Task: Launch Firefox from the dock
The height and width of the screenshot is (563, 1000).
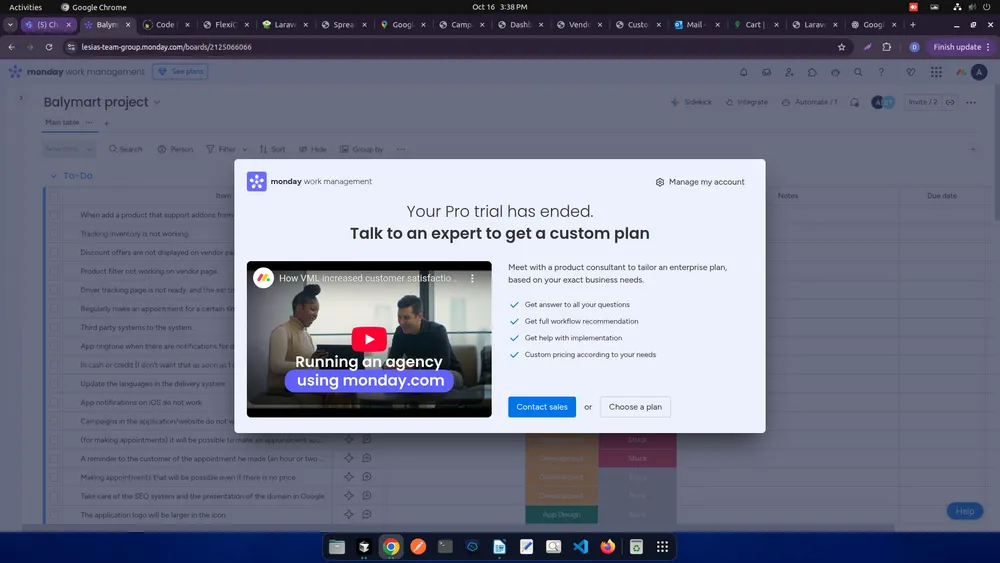Action: (608, 547)
